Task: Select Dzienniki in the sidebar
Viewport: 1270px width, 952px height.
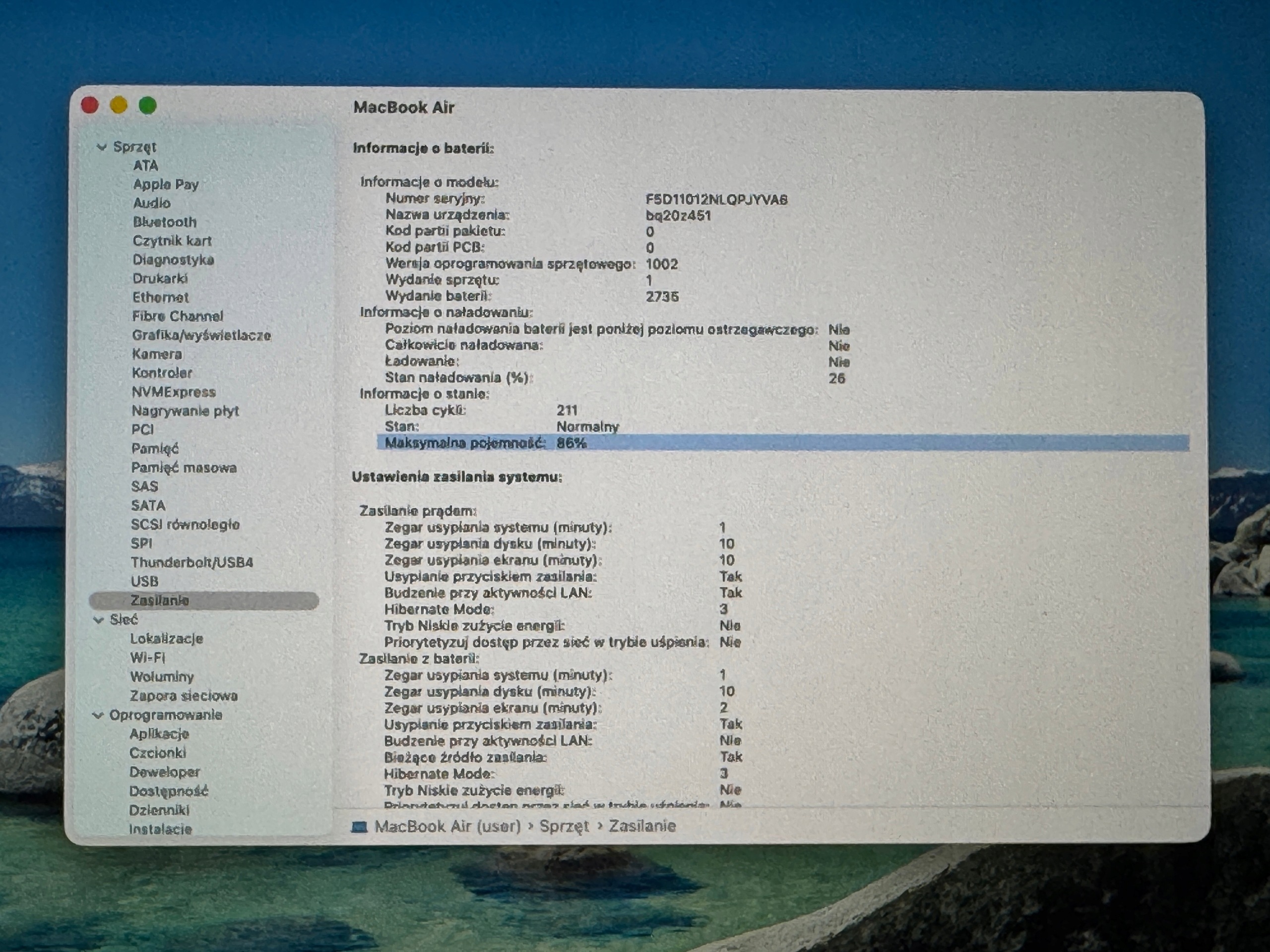Action: (x=159, y=810)
